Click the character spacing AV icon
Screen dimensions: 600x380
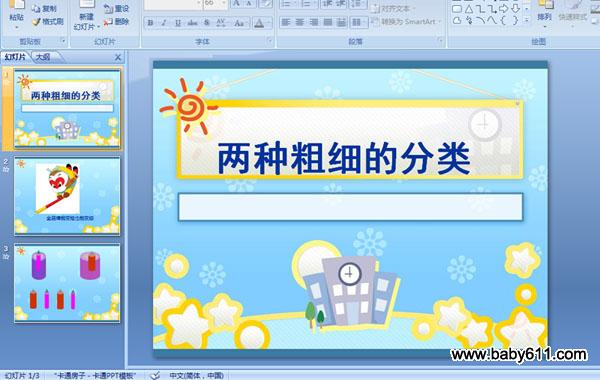[x=221, y=23]
